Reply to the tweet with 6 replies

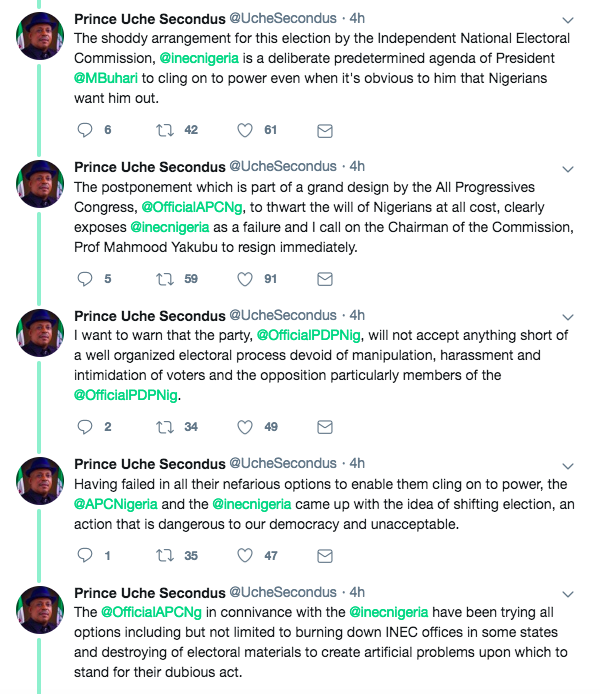pos(85,130)
